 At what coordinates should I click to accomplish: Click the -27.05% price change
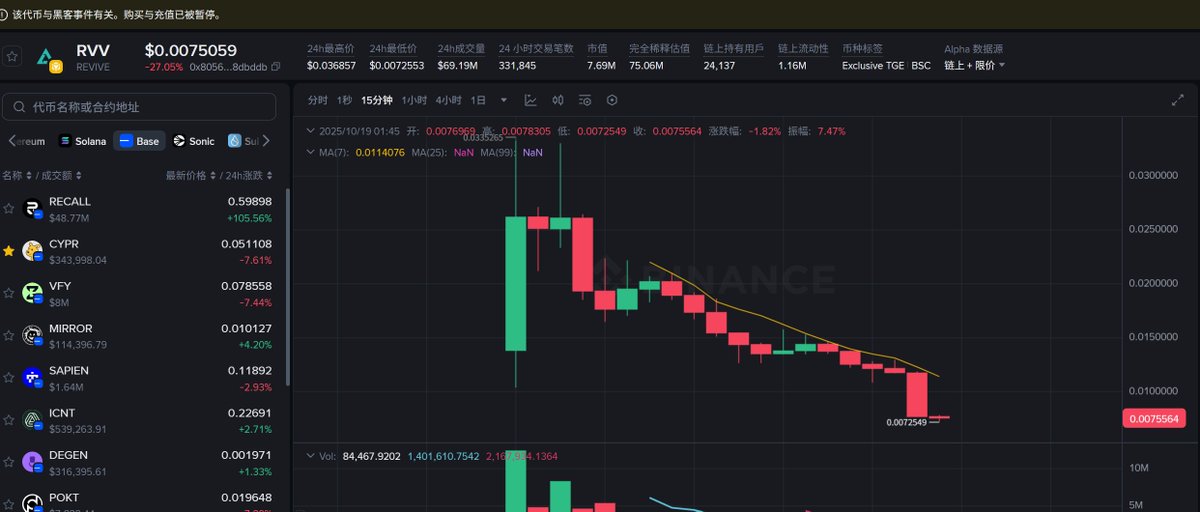click(163, 67)
